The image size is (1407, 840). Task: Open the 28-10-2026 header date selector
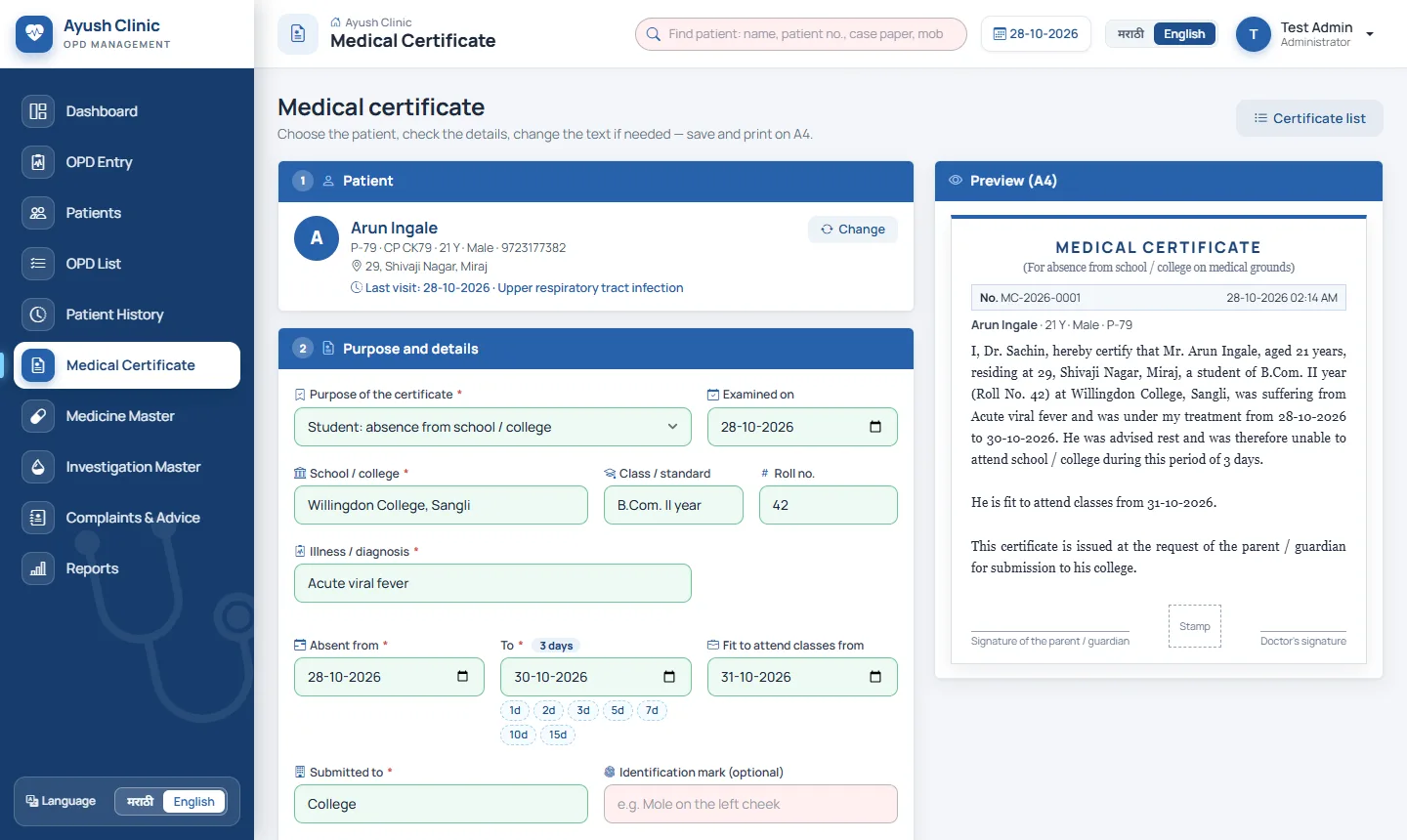click(1036, 34)
